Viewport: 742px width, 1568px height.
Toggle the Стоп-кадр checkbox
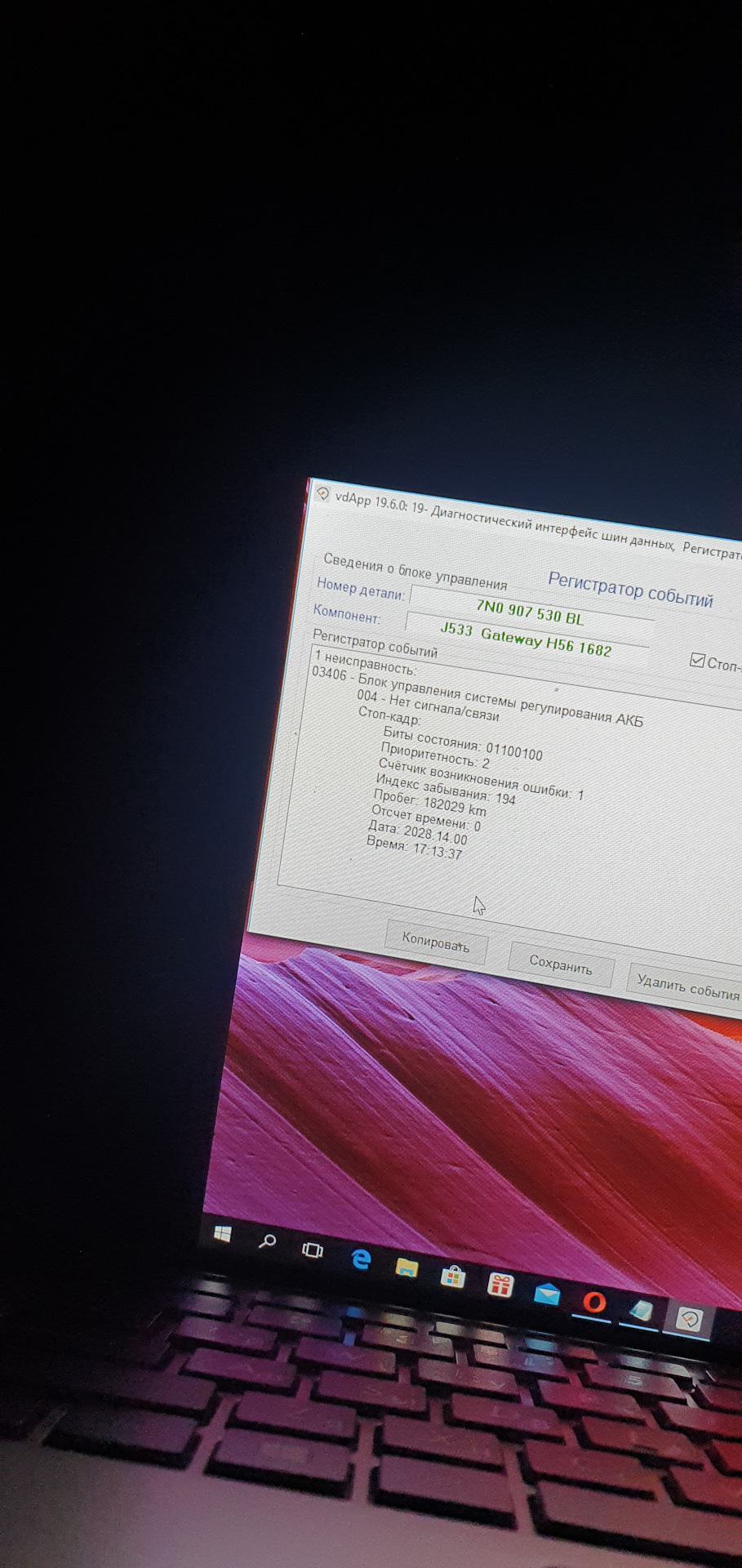point(697,661)
